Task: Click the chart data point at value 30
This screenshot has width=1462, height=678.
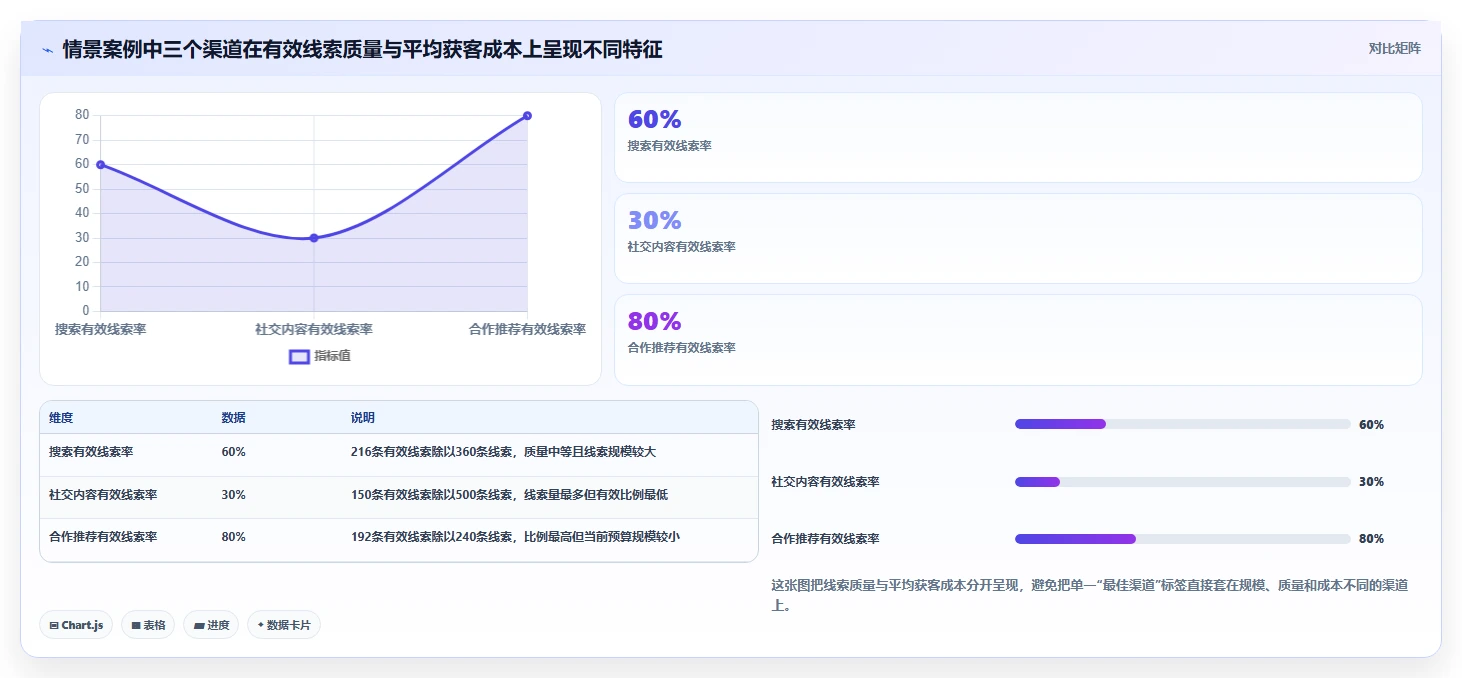Action: coord(314,238)
